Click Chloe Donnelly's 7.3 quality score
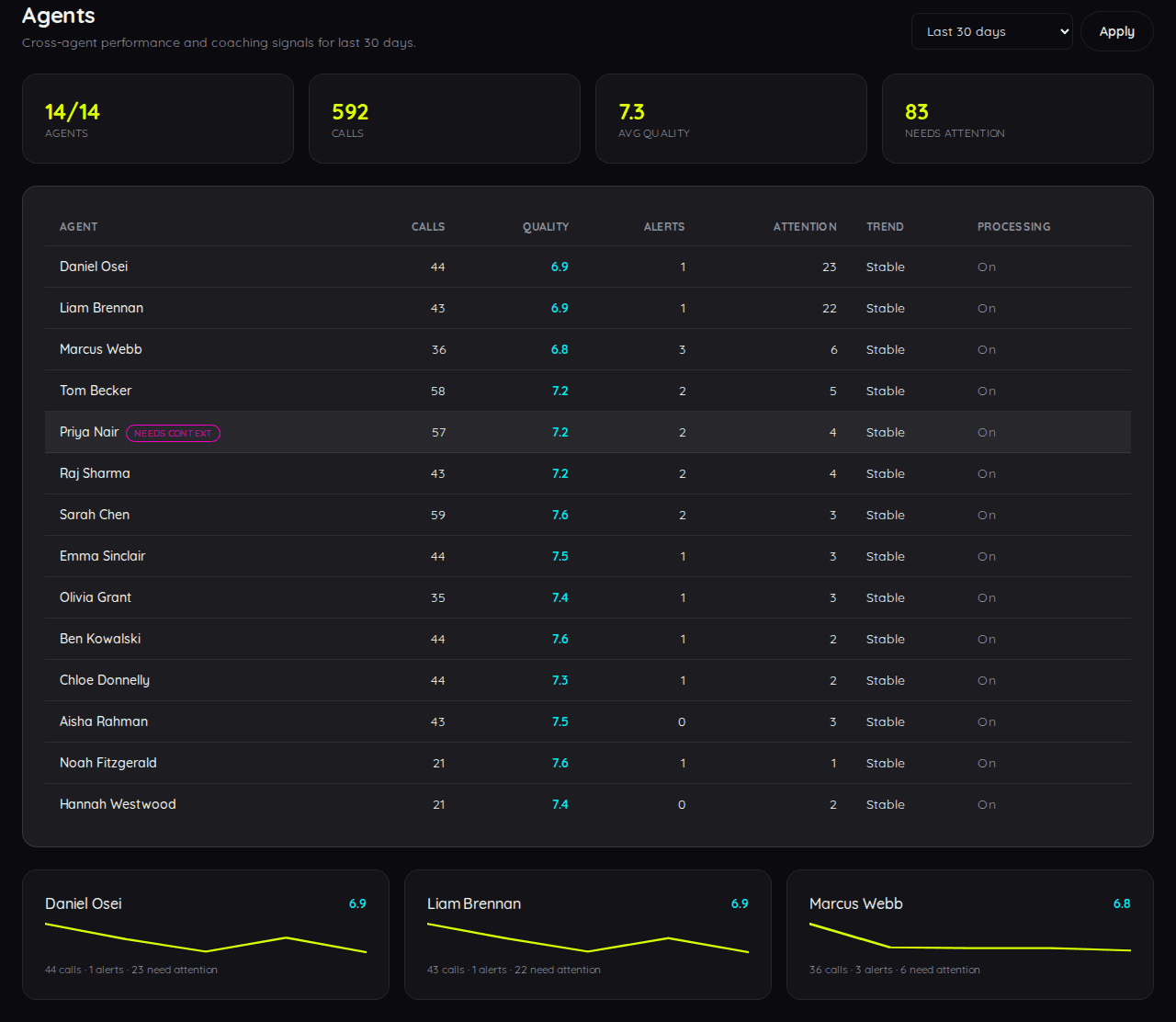Screen dimensions: 1176x1022 [x=560, y=680]
